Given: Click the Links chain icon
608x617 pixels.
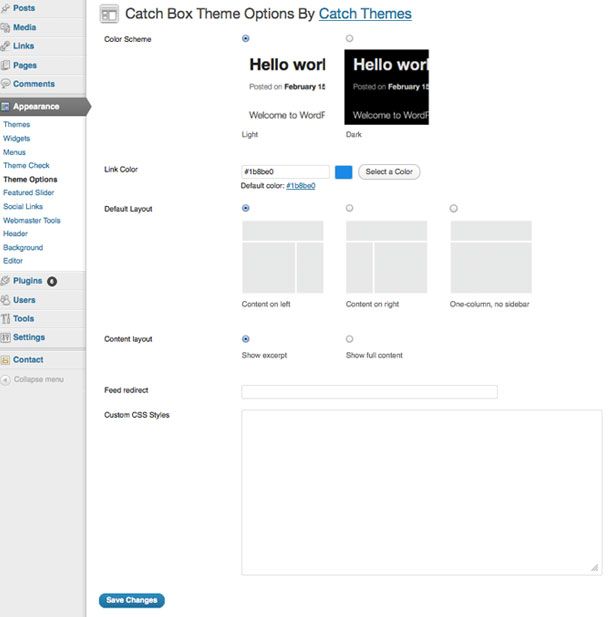Looking at the screenshot, I should click(5, 46).
